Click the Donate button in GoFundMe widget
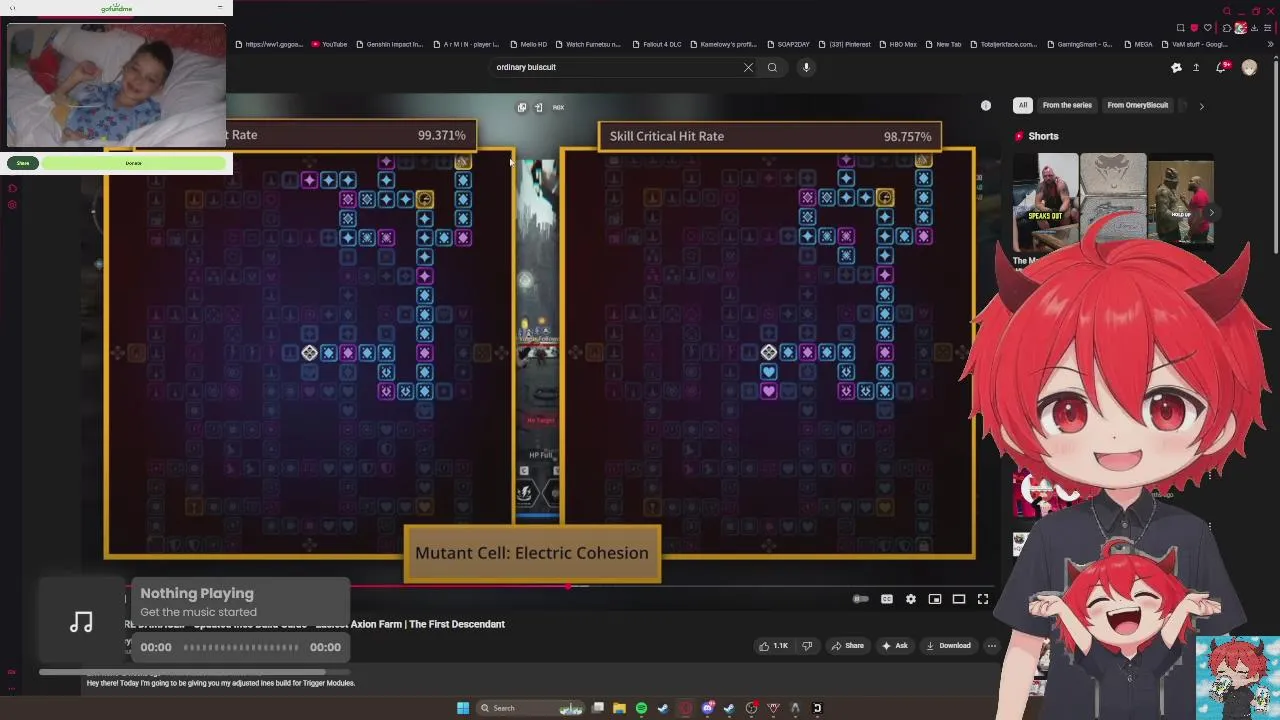The width and height of the screenshot is (1280, 720). point(134,163)
